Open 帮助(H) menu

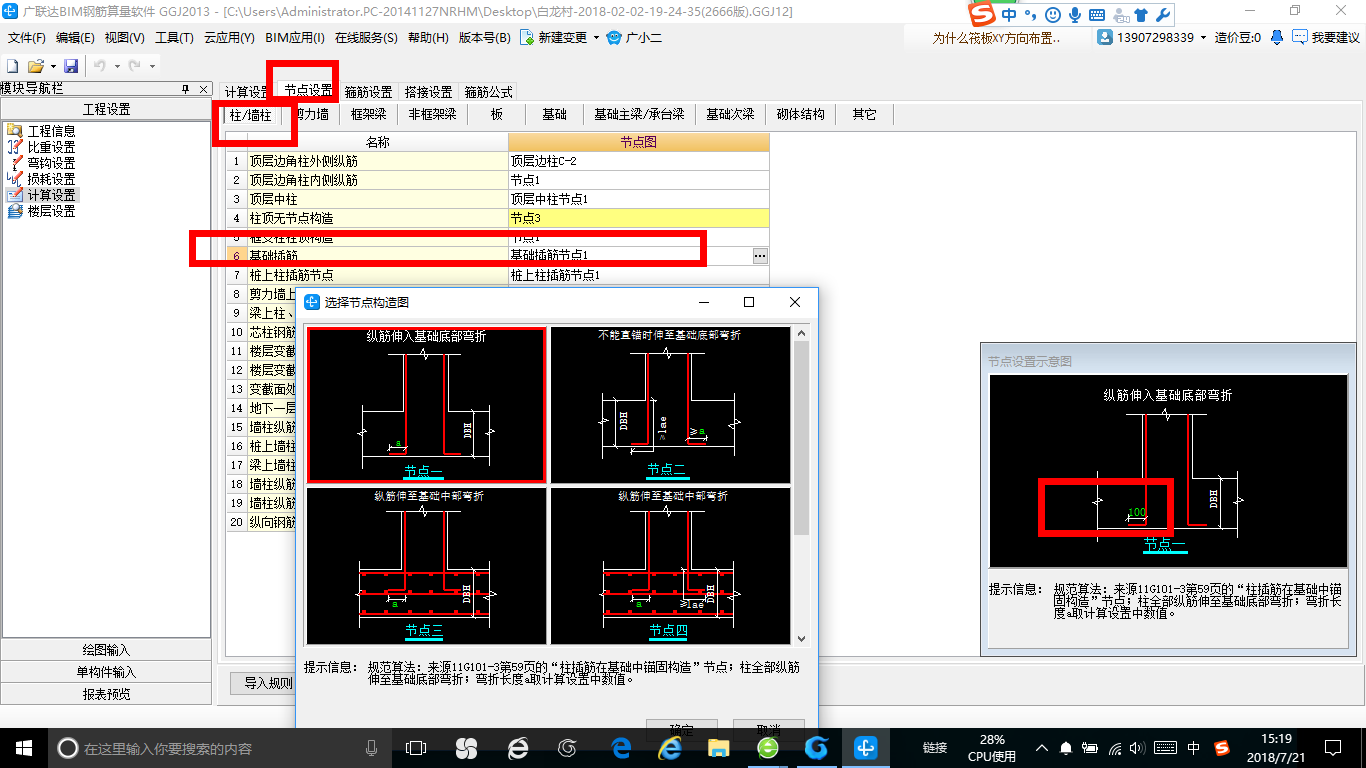428,38
